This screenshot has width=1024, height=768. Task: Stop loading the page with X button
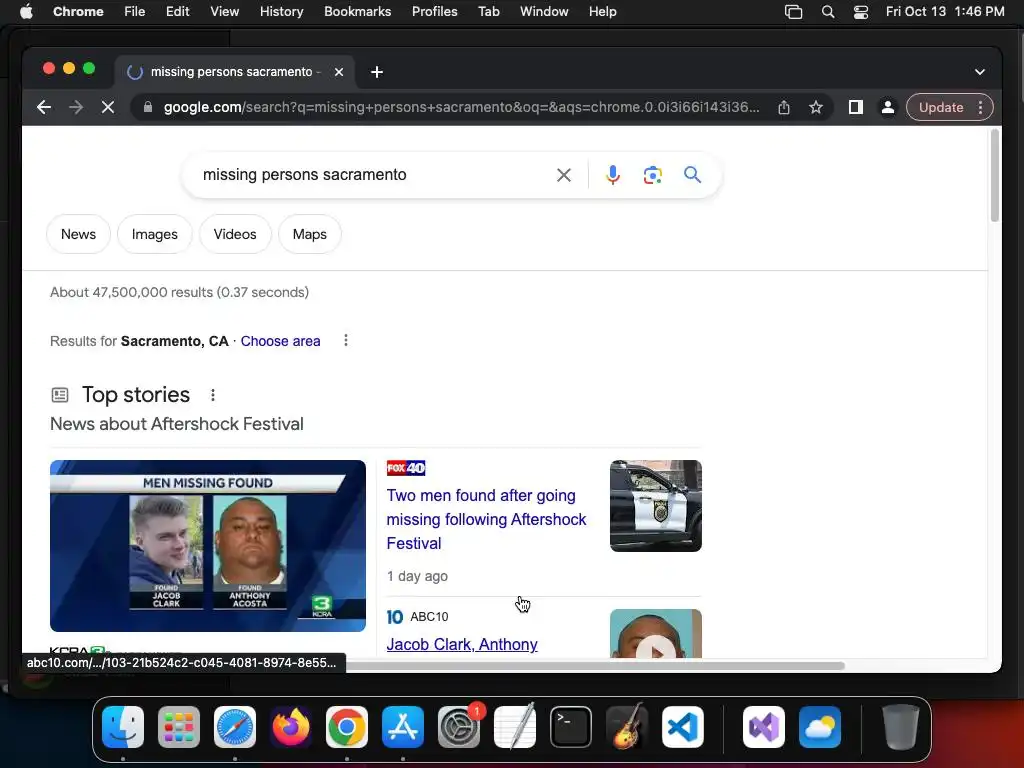[x=108, y=107]
